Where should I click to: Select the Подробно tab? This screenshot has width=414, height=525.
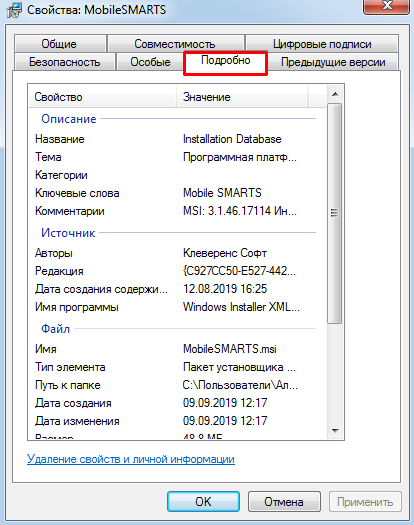click(225, 63)
